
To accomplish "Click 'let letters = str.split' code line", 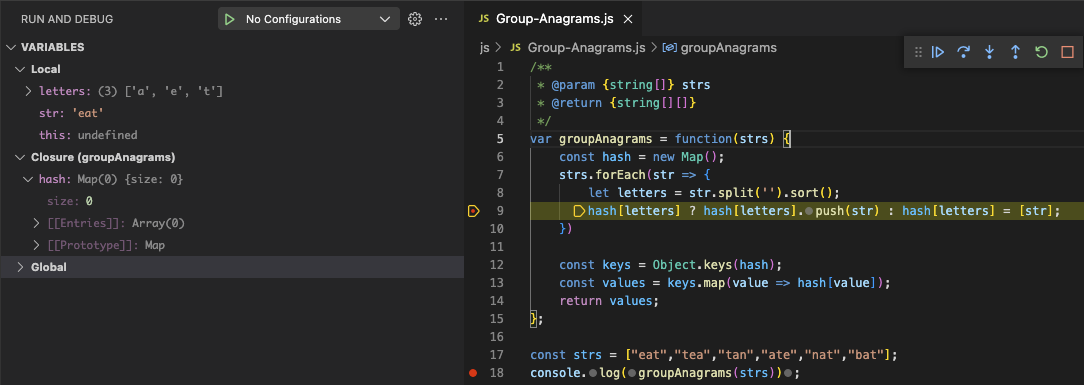I will [x=713, y=193].
